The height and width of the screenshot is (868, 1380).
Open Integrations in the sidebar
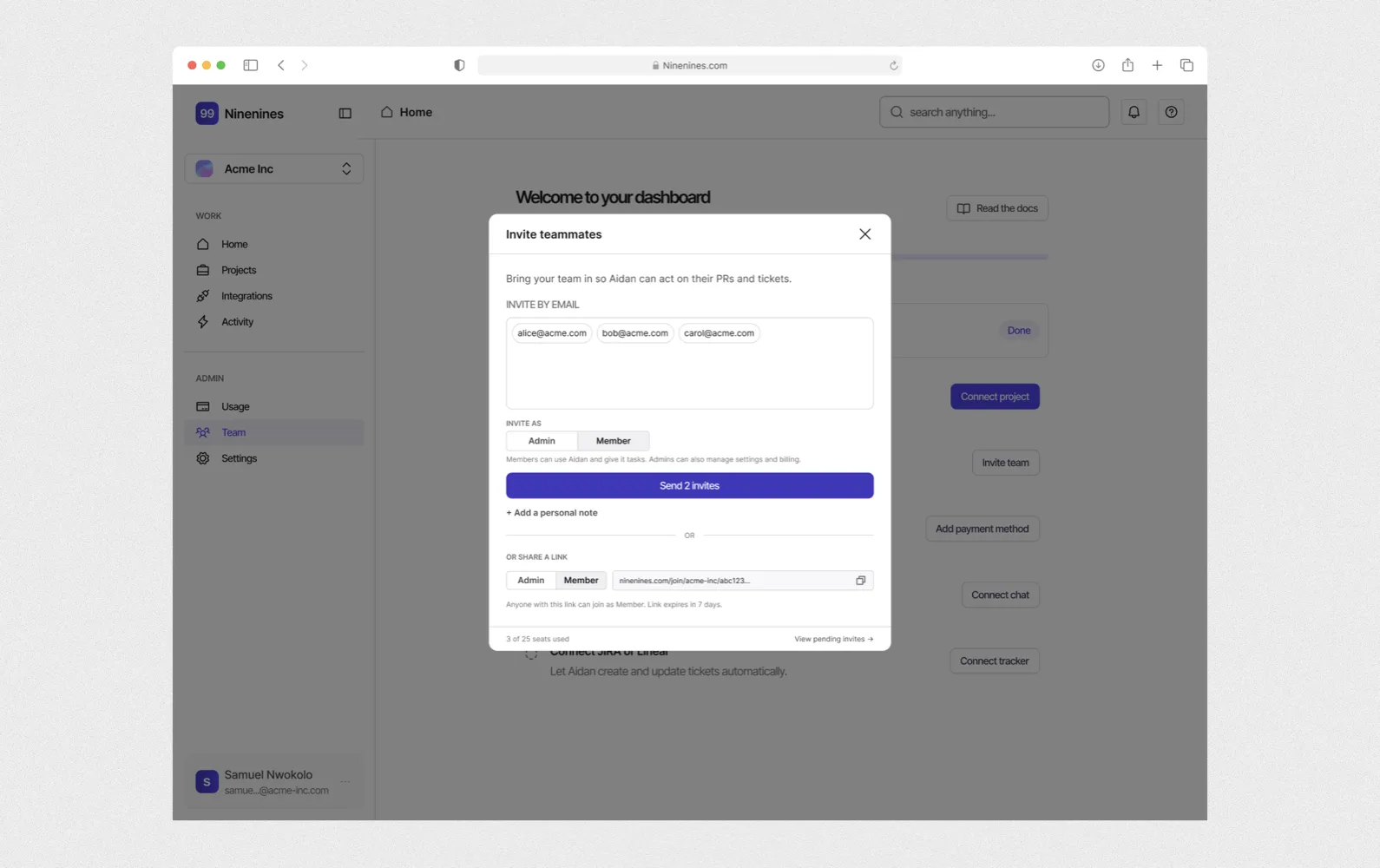[x=274, y=296]
